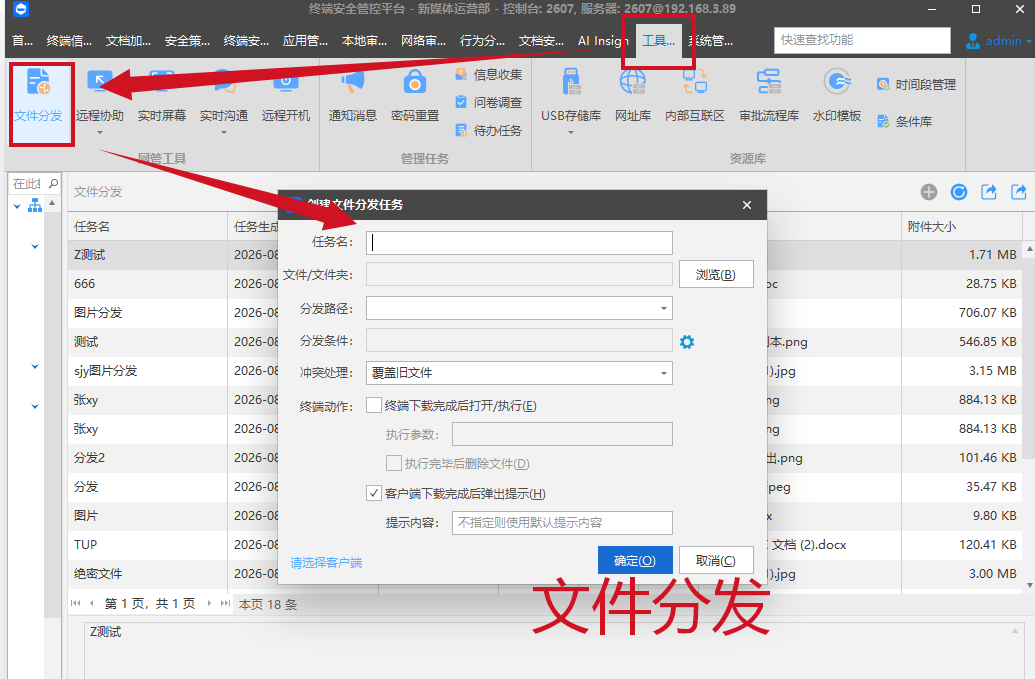1035x679 pixels.
Task: Open 信息收集 in management tasks
Action: [489, 75]
